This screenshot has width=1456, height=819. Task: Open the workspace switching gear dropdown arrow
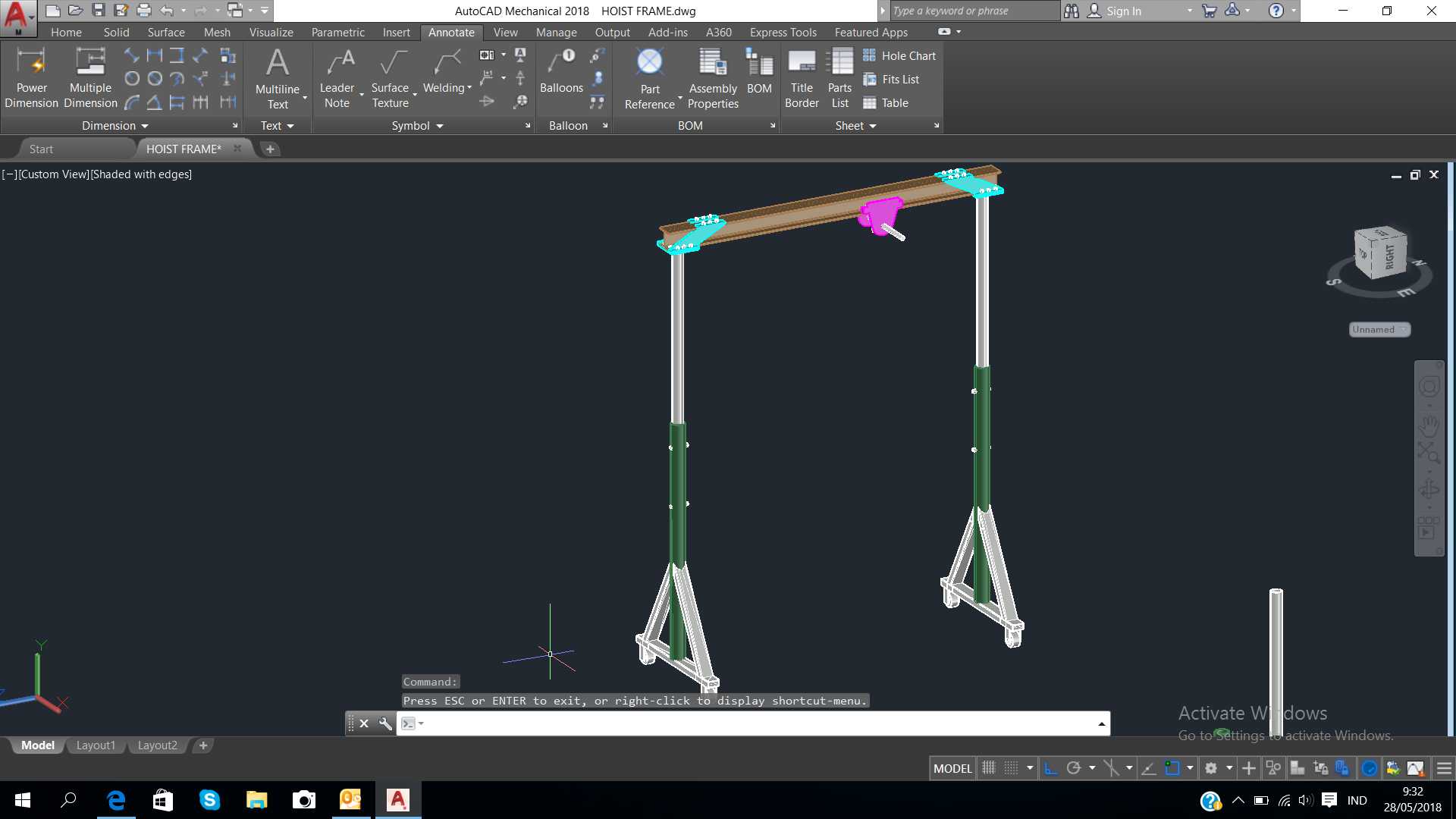(1229, 768)
